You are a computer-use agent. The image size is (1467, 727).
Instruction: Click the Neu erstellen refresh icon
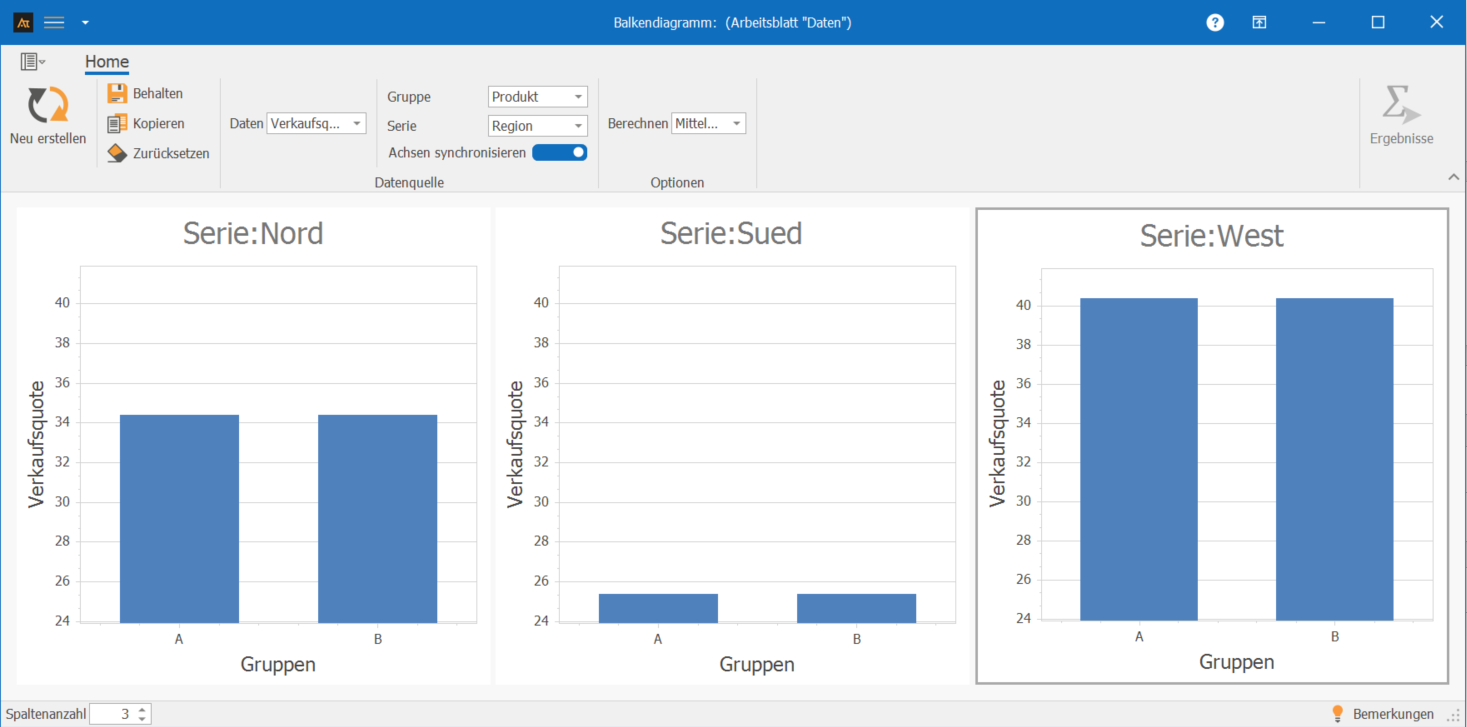[x=47, y=106]
